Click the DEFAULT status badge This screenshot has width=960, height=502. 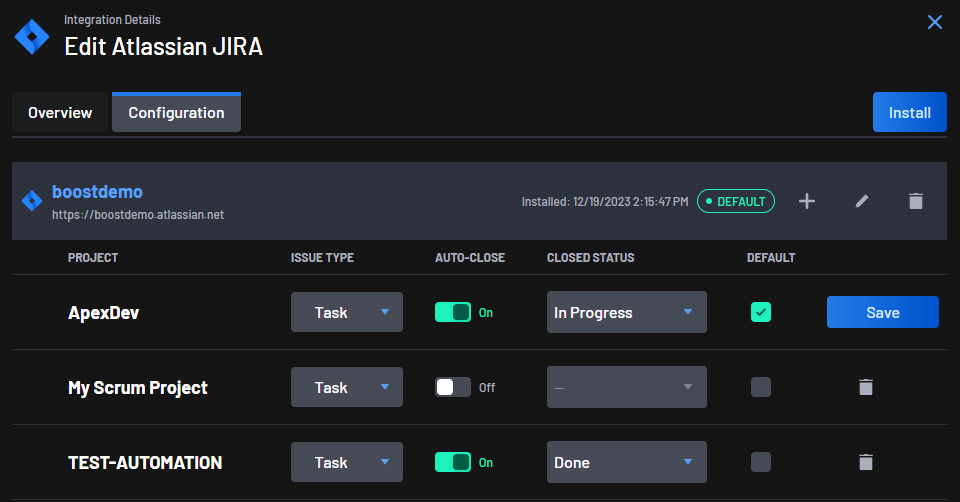[736, 201]
